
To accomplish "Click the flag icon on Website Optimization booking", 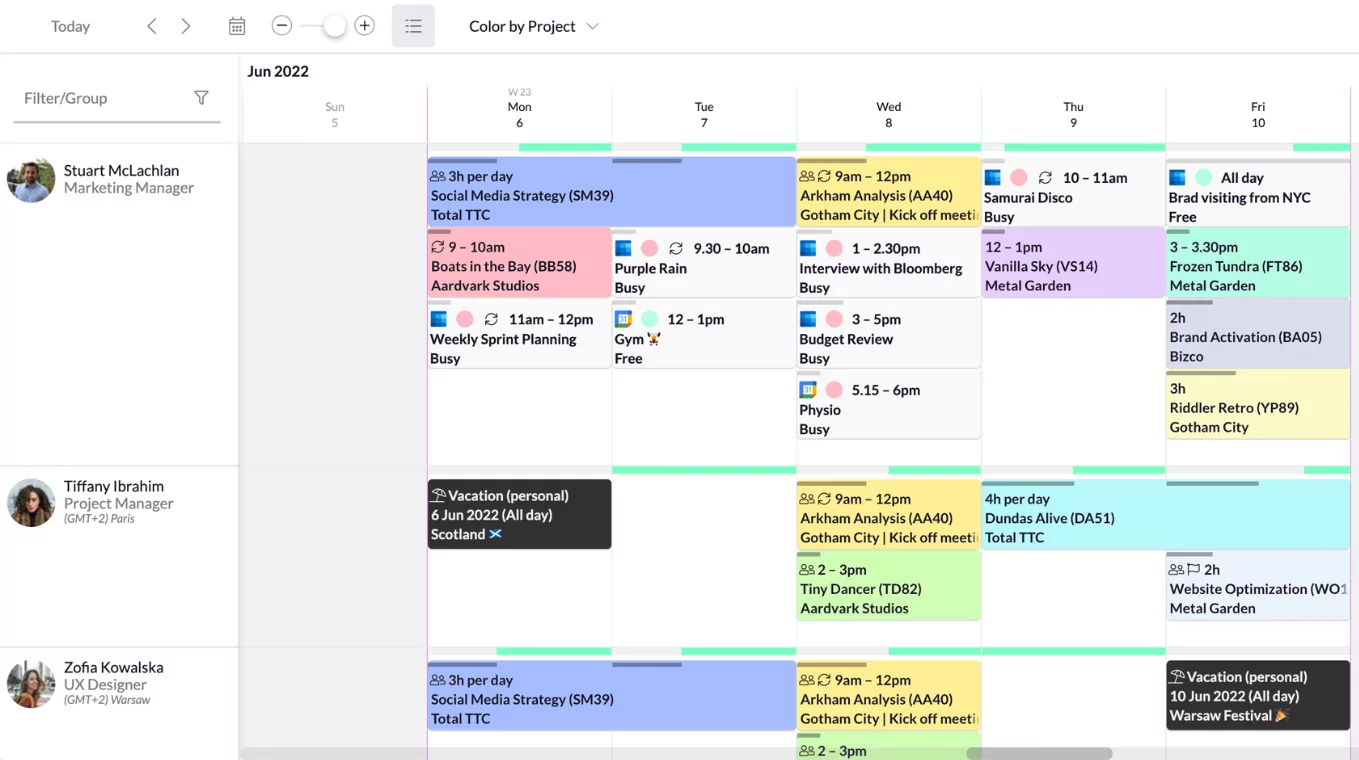I will click(1194, 569).
